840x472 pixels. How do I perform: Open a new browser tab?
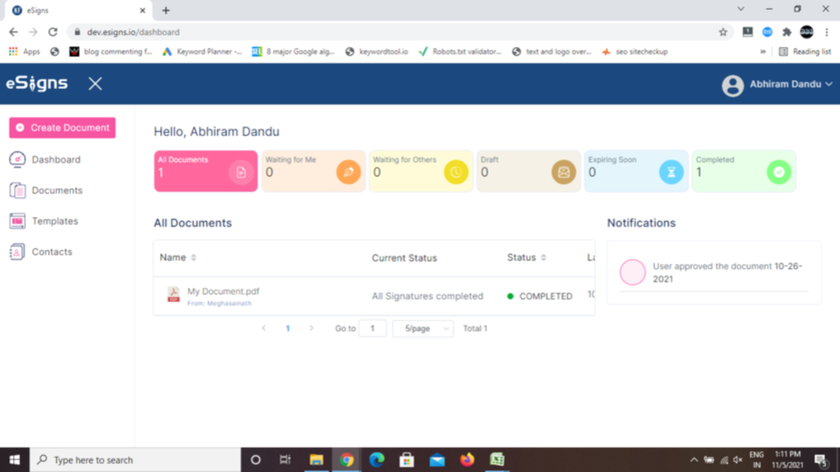point(166,10)
